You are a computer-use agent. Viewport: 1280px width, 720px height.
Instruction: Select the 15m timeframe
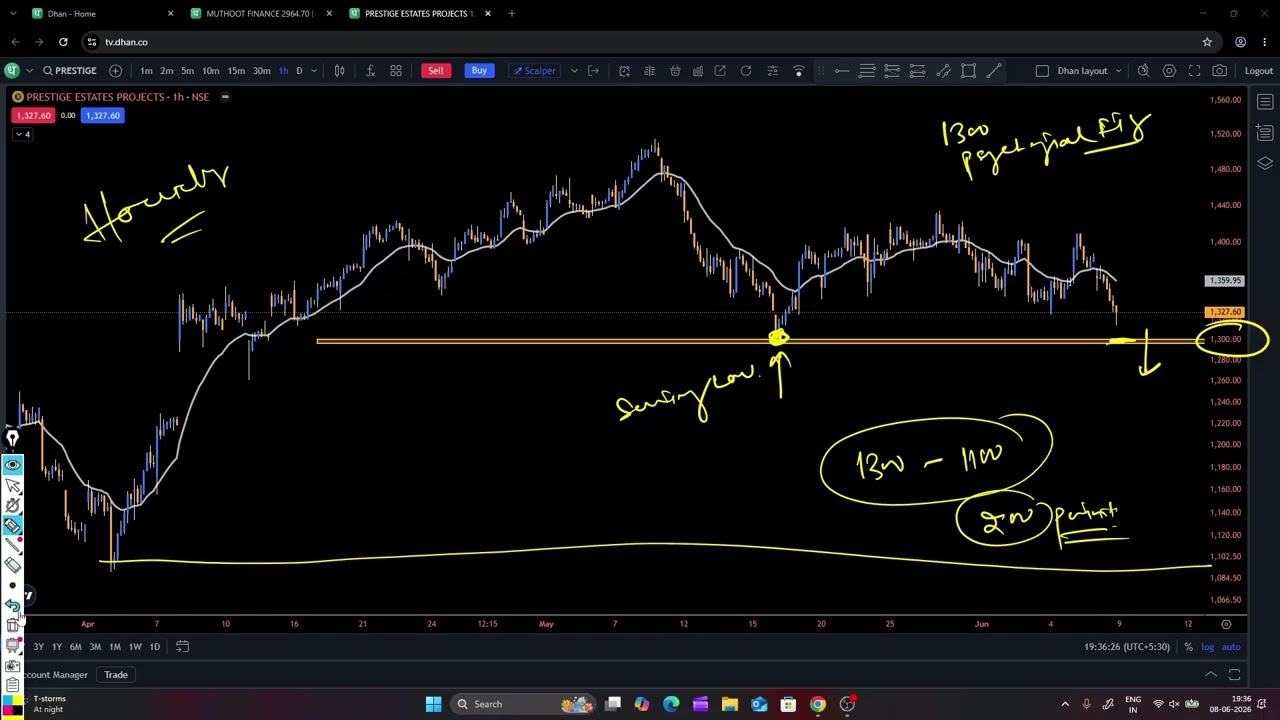236,71
